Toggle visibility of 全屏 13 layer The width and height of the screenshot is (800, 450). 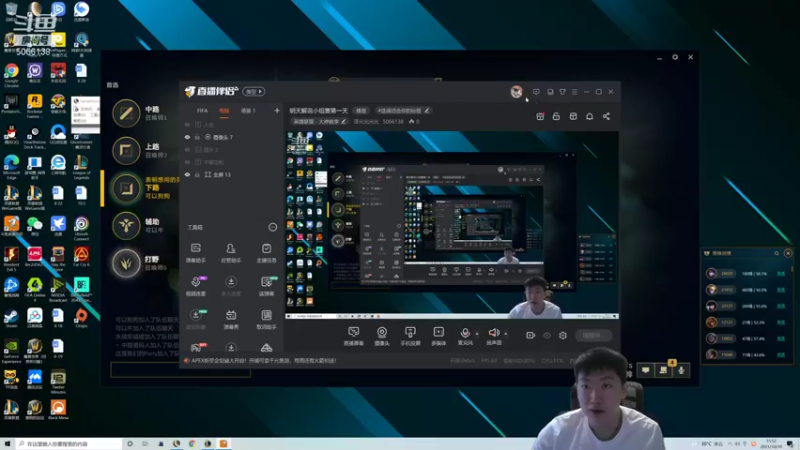coord(187,174)
